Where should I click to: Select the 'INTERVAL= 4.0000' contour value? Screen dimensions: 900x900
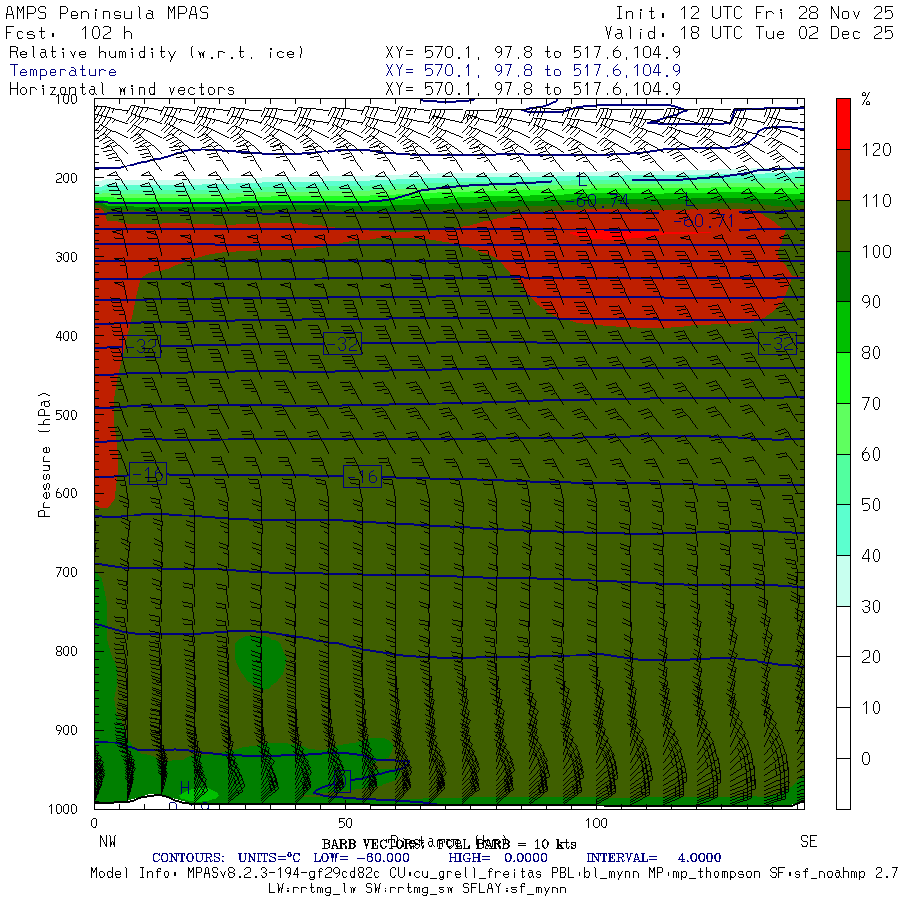click(654, 858)
